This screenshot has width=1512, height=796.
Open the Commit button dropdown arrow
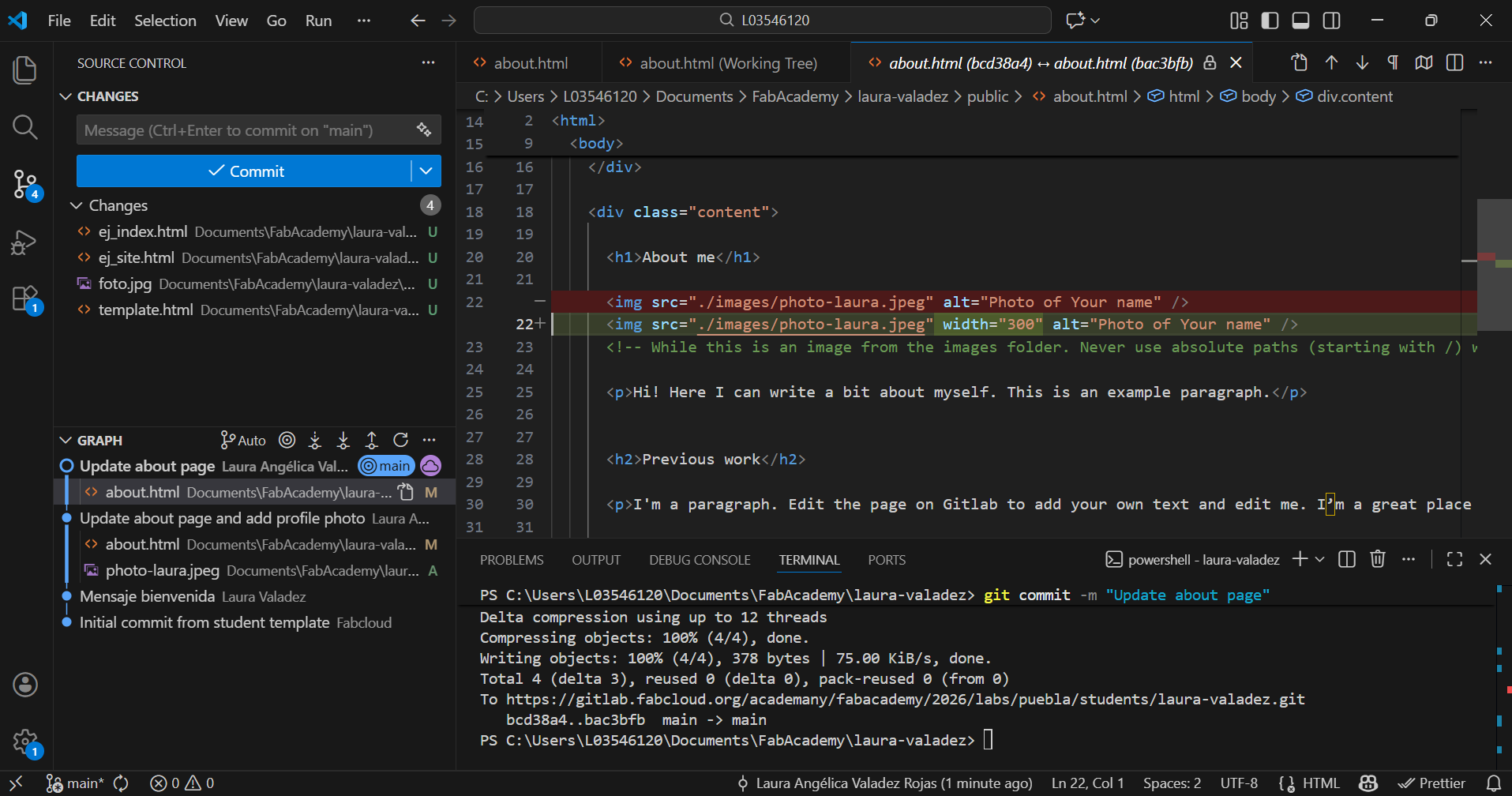pos(426,171)
